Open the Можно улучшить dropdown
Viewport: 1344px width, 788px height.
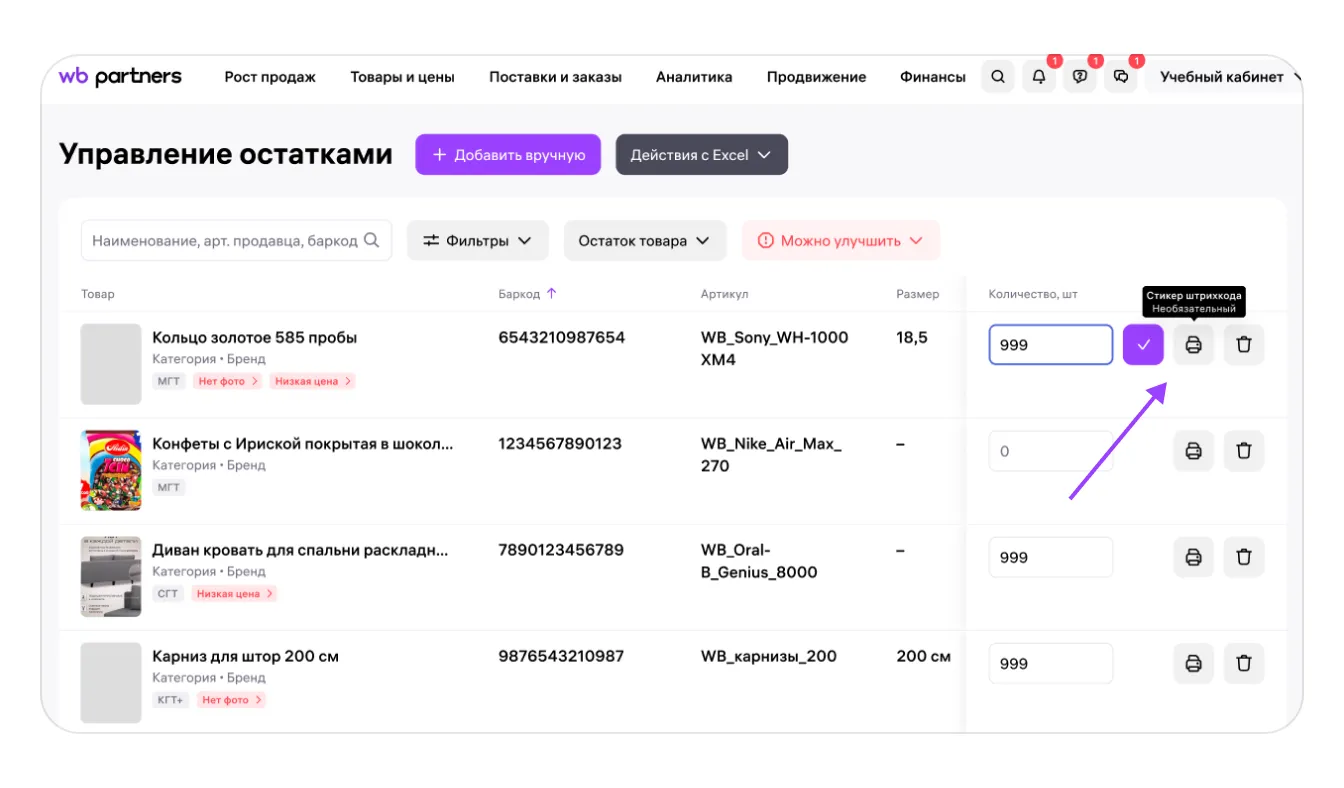tap(840, 241)
